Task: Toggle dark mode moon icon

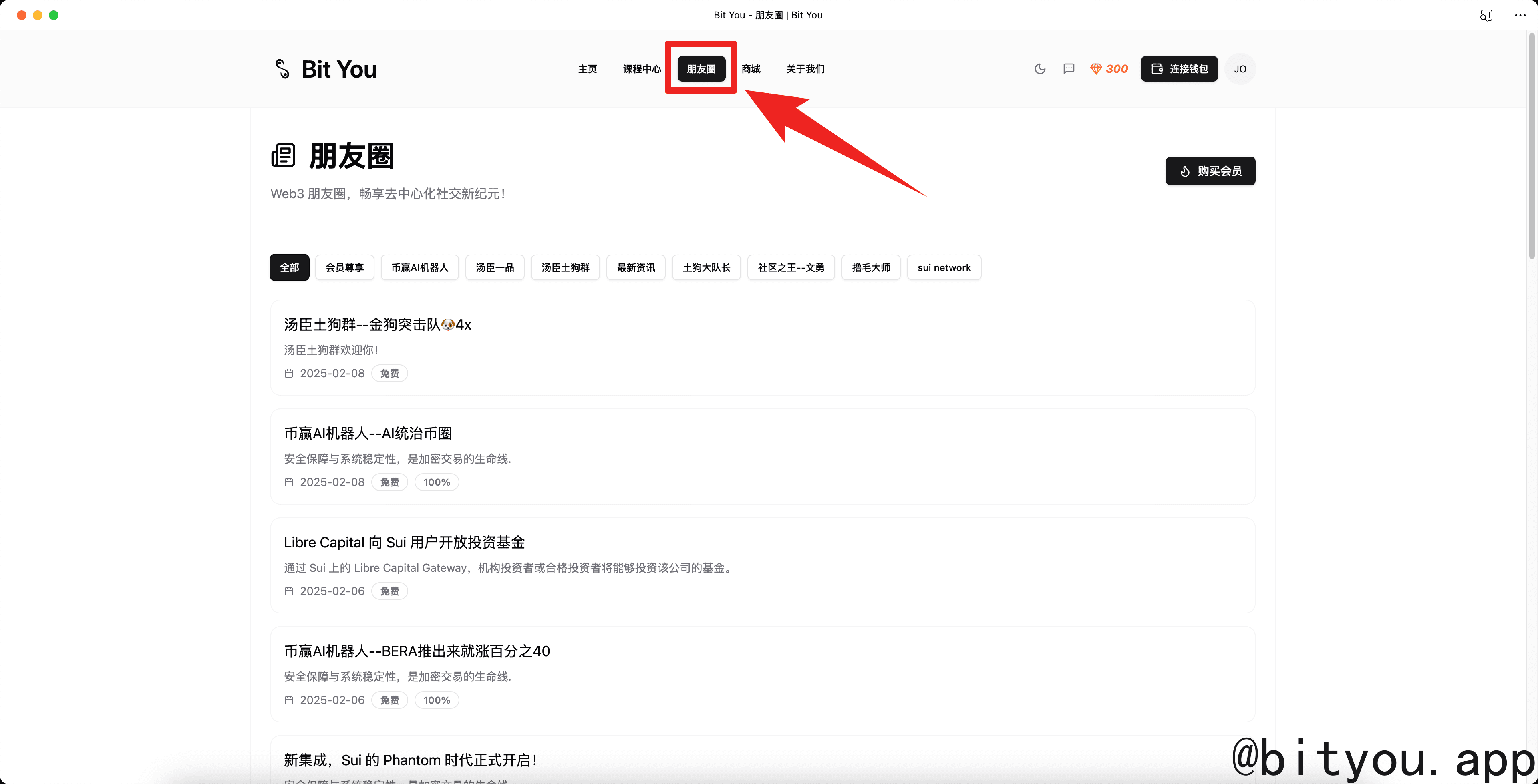Action: [1039, 69]
